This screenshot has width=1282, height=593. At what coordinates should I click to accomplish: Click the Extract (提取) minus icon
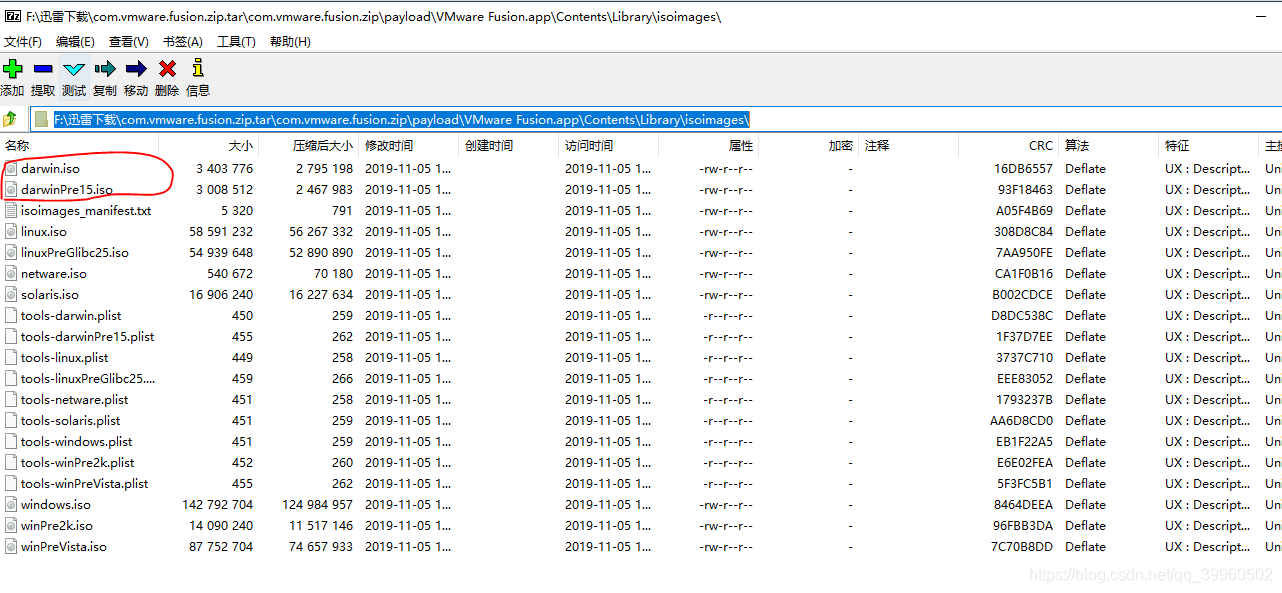click(43, 69)
